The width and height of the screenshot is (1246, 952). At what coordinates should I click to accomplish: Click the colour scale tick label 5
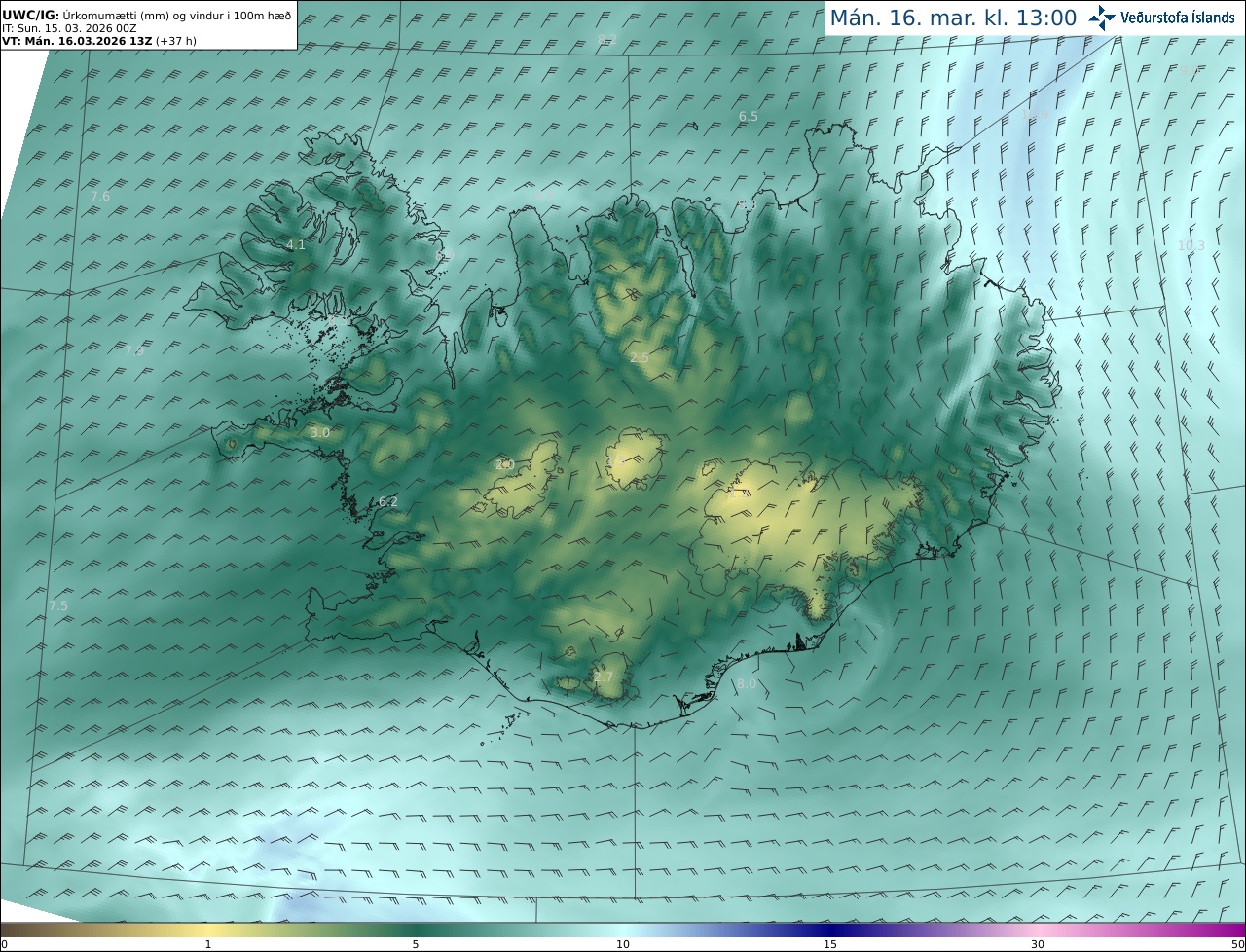pos(416,944)
